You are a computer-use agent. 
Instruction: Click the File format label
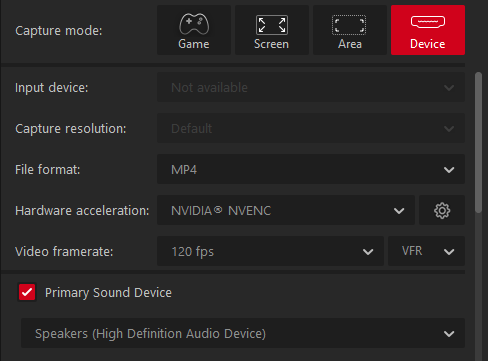48,170
